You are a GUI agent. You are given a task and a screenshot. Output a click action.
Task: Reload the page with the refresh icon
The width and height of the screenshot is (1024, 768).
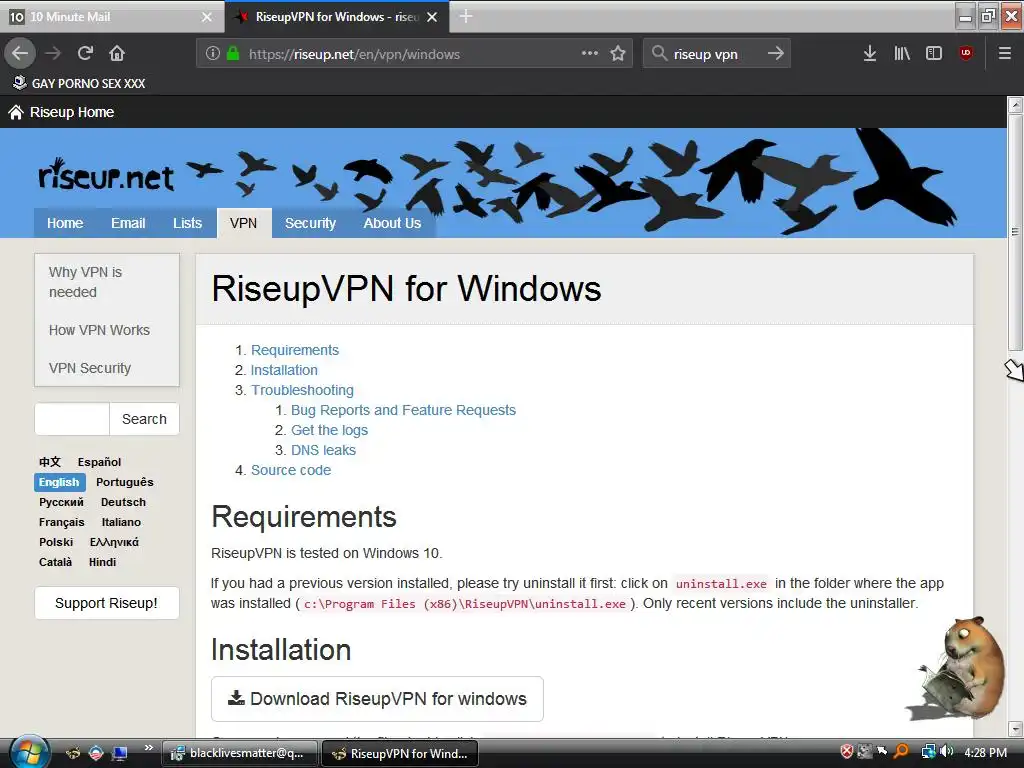(85, 53)
